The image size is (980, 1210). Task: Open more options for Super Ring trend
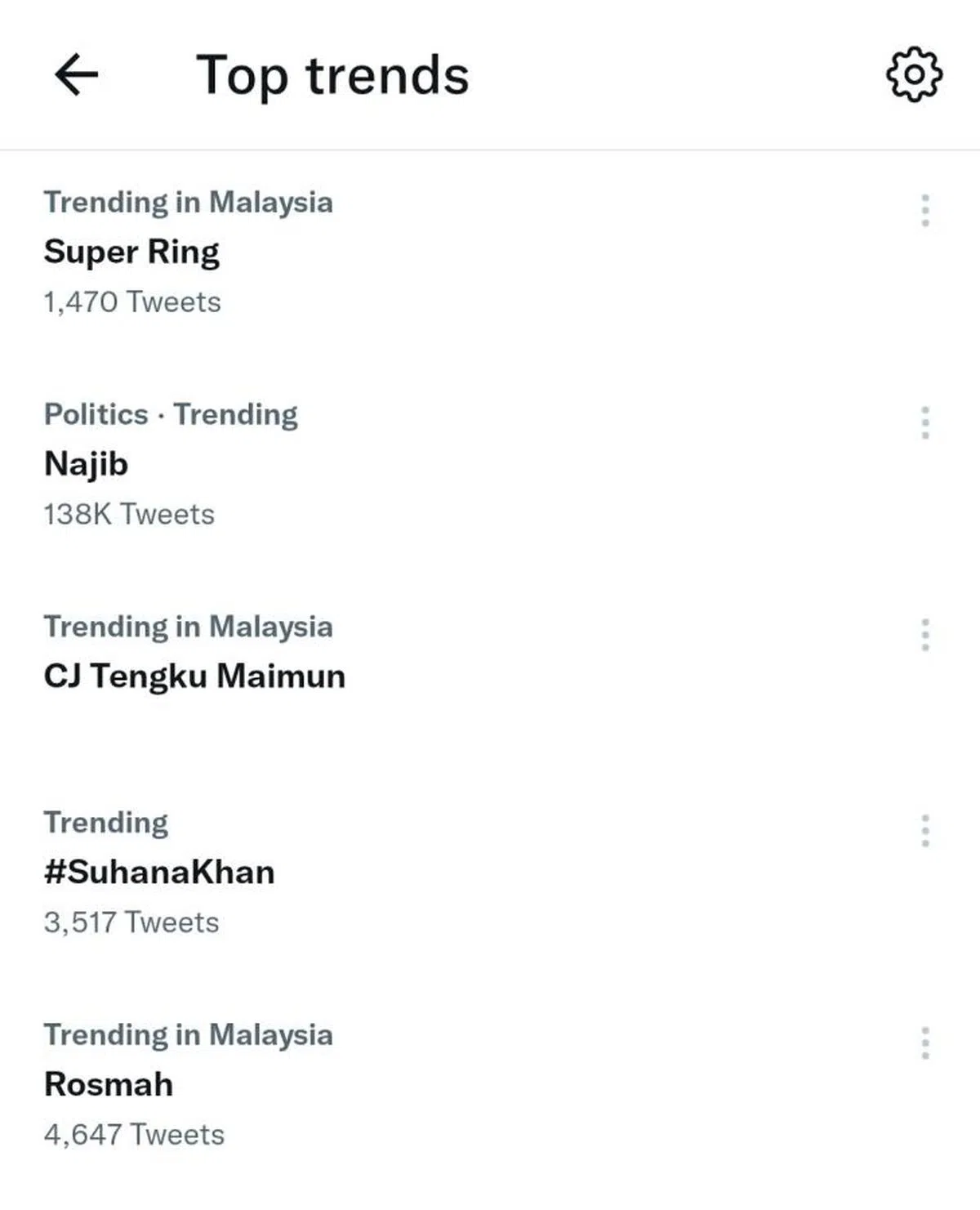coord(924,211)
